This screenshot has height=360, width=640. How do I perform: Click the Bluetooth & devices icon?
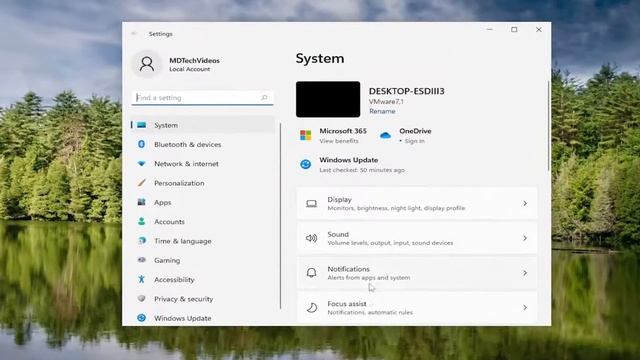click(x=142, y=144)
